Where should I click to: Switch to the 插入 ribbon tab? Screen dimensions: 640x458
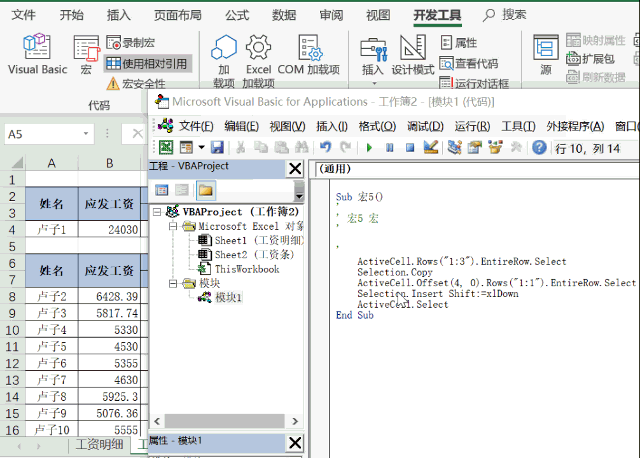click(118, 15)
